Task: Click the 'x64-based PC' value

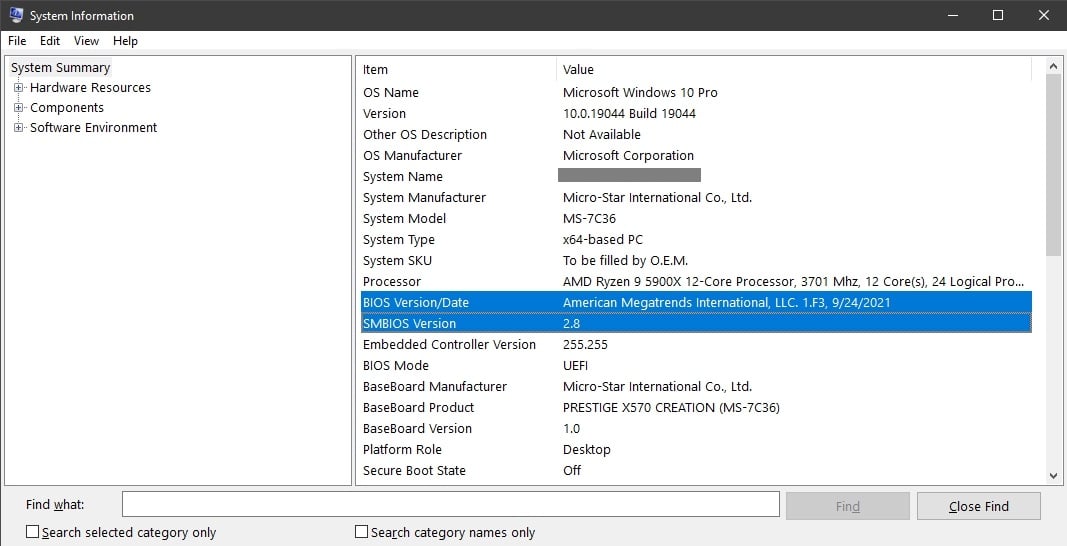Action: pos(602,240)
